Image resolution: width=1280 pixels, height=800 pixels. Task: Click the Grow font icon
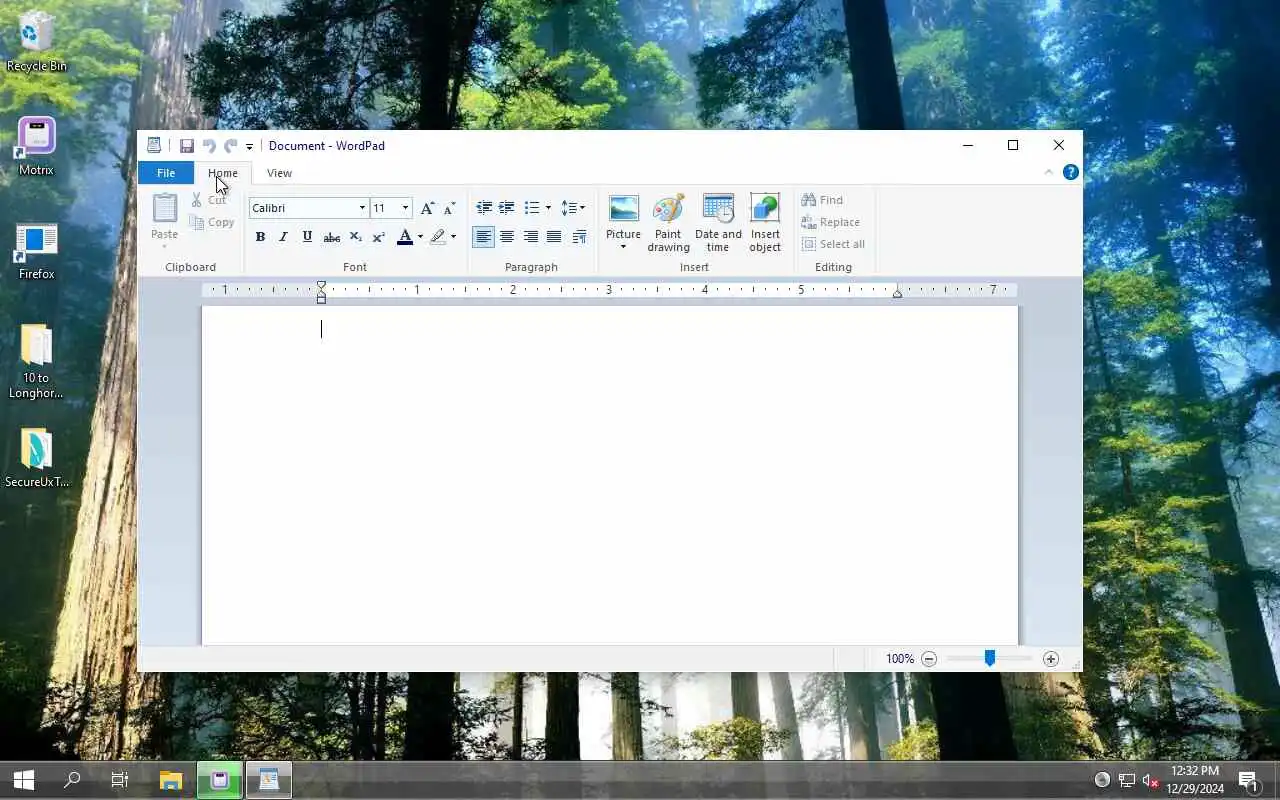pyautogui.click(x=427, y=208)
